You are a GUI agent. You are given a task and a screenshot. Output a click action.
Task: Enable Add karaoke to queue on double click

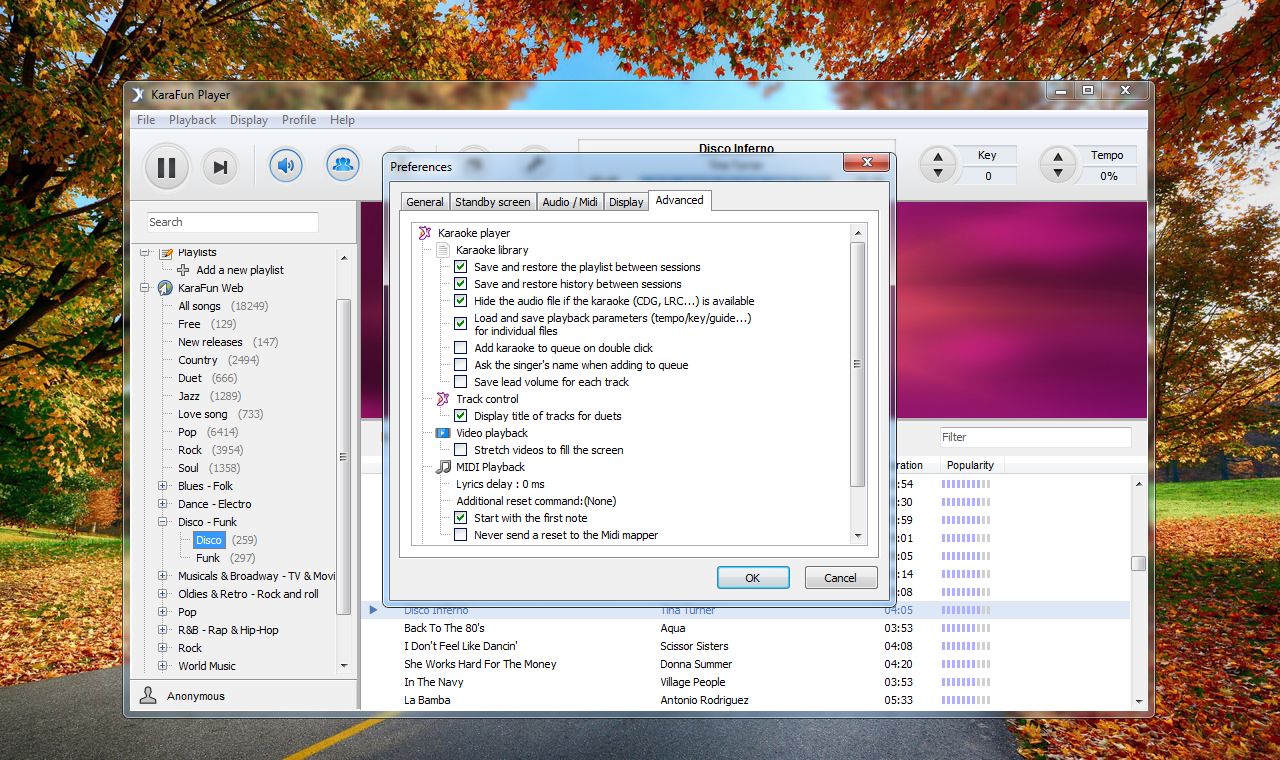461,348
